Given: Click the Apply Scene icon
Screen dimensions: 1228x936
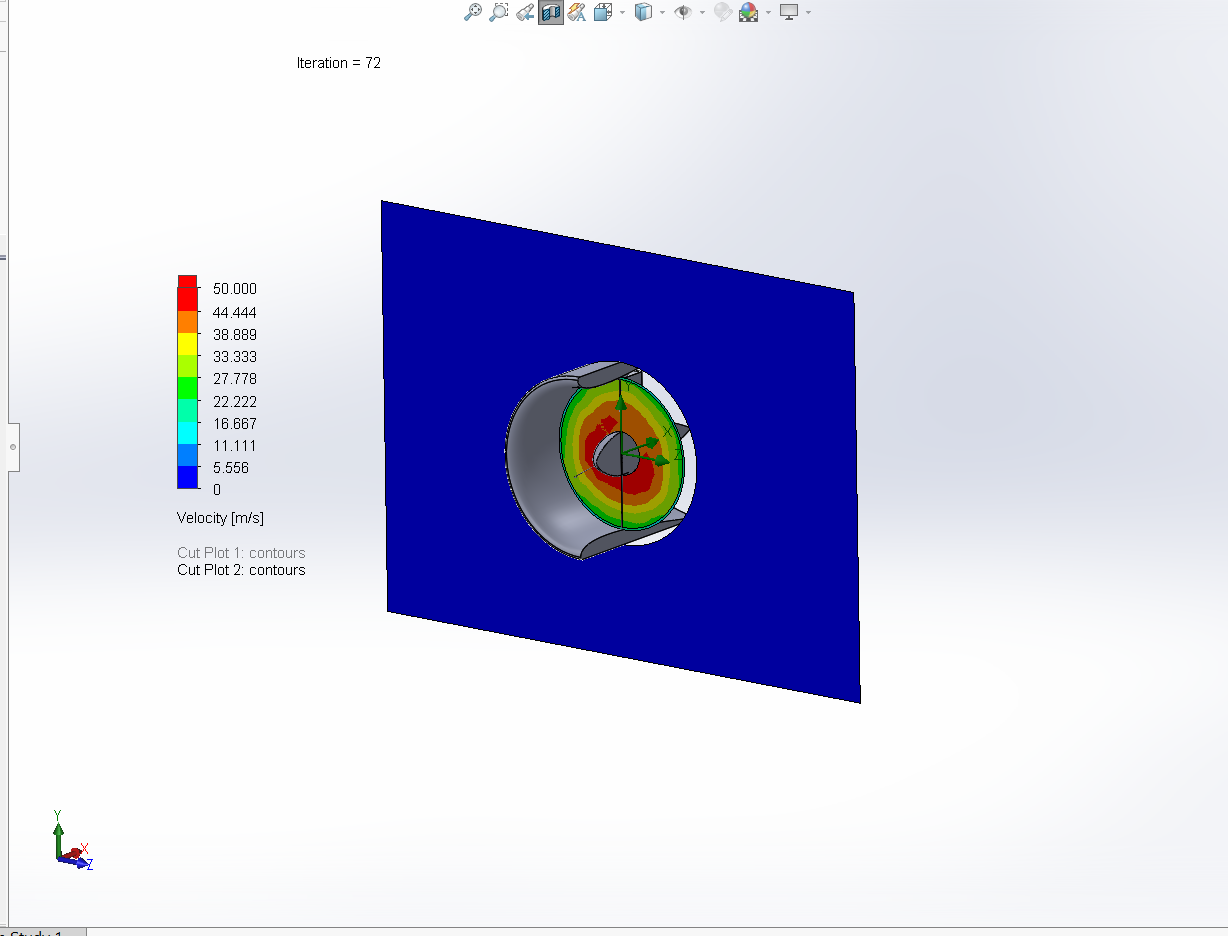Looking at the screenshot, I should (x=748, y=12).
